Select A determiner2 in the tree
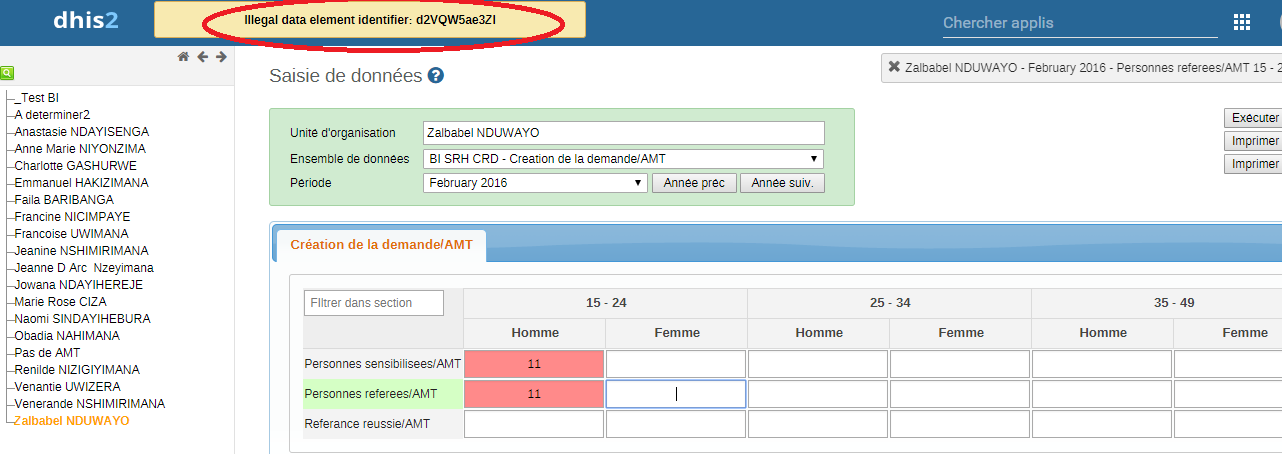 pyautogui.click(x=52, y=115)
